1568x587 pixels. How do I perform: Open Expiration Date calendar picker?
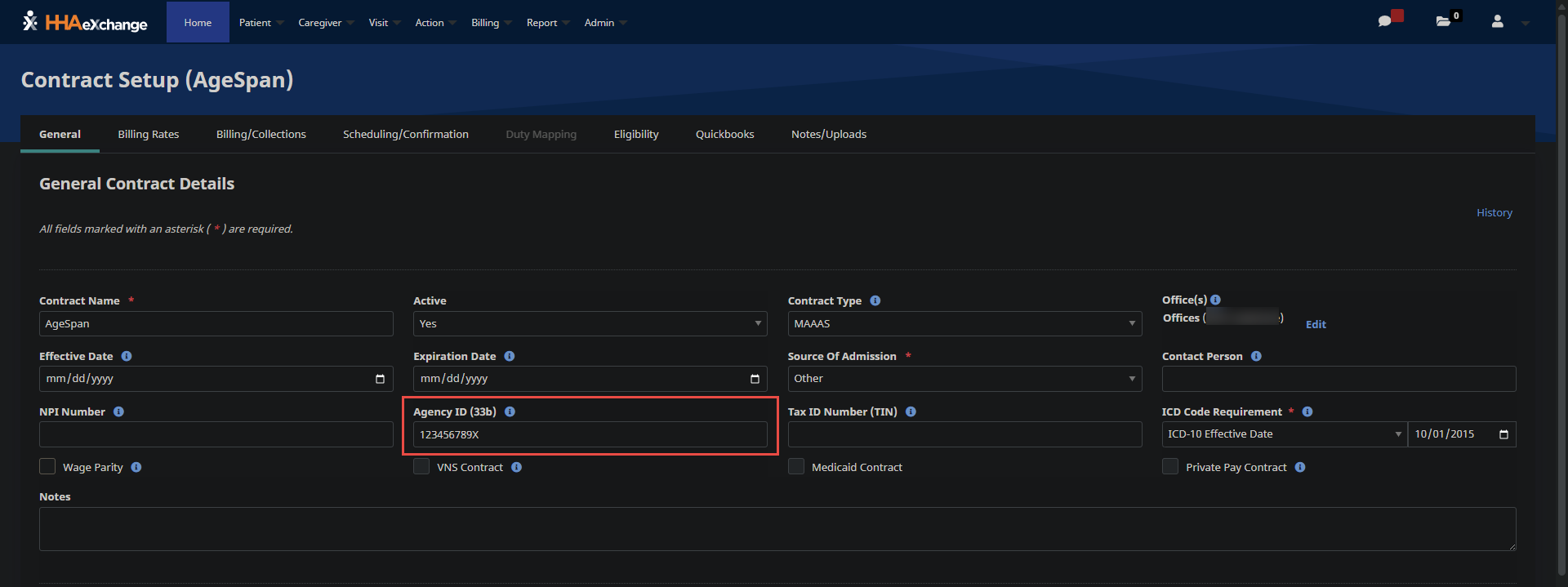pos(754,379)
